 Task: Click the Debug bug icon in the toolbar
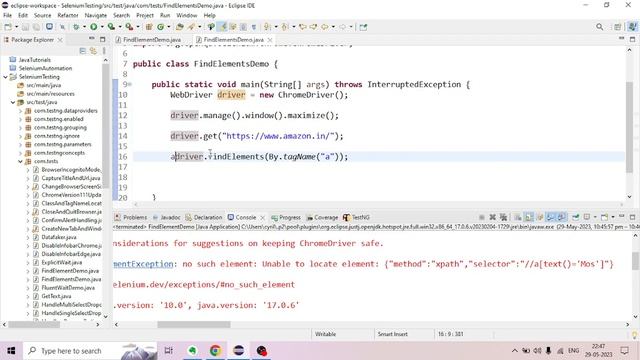click(76, 27)
